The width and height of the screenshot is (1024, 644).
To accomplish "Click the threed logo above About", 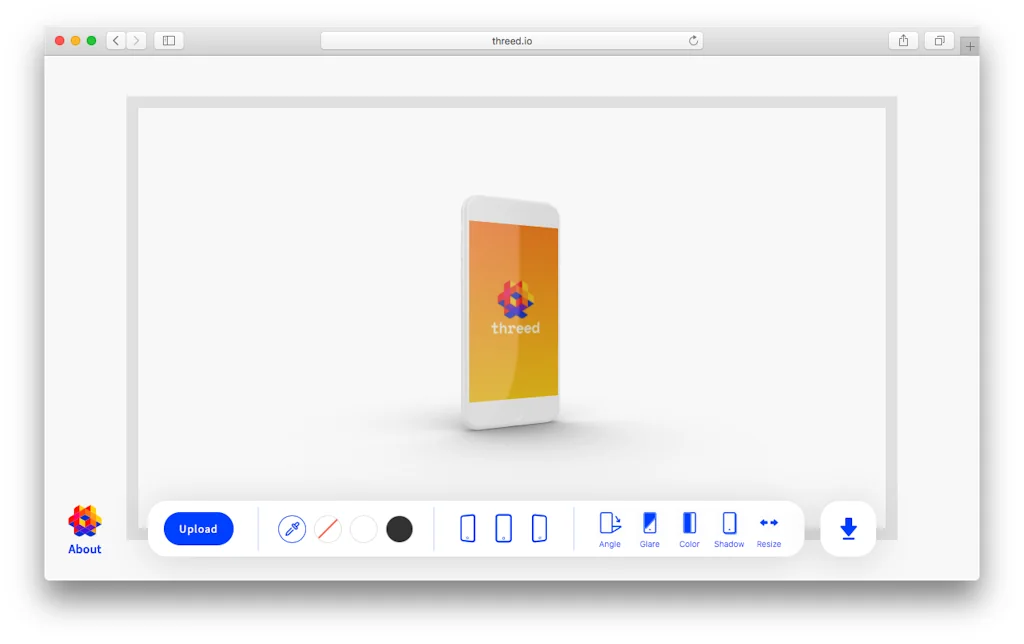I will click(84, 521).
